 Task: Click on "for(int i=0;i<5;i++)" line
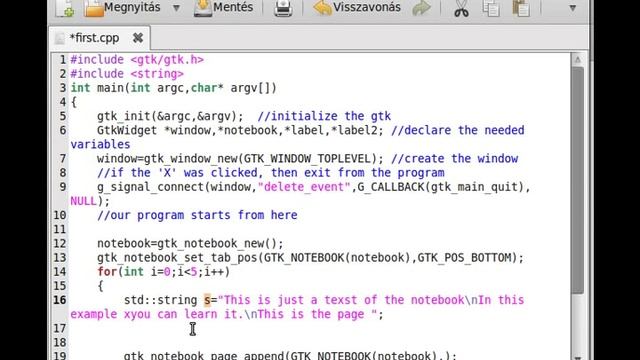164,272
